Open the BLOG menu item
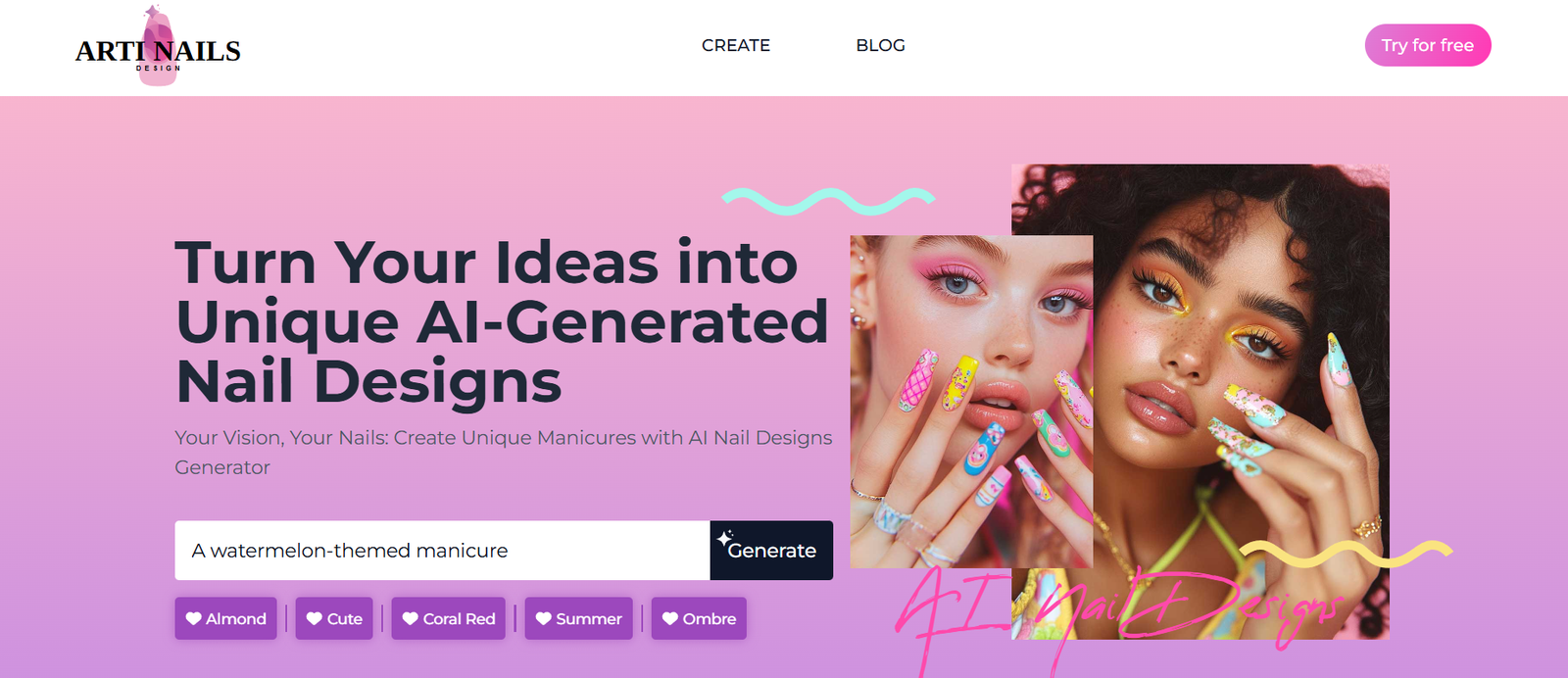 (x=880, y=45)
